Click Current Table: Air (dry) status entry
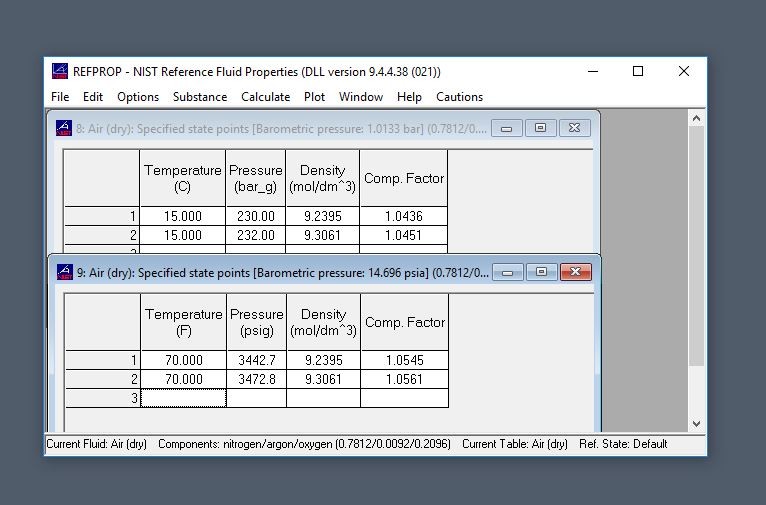 pyautogui.click(x=515, y=444)
